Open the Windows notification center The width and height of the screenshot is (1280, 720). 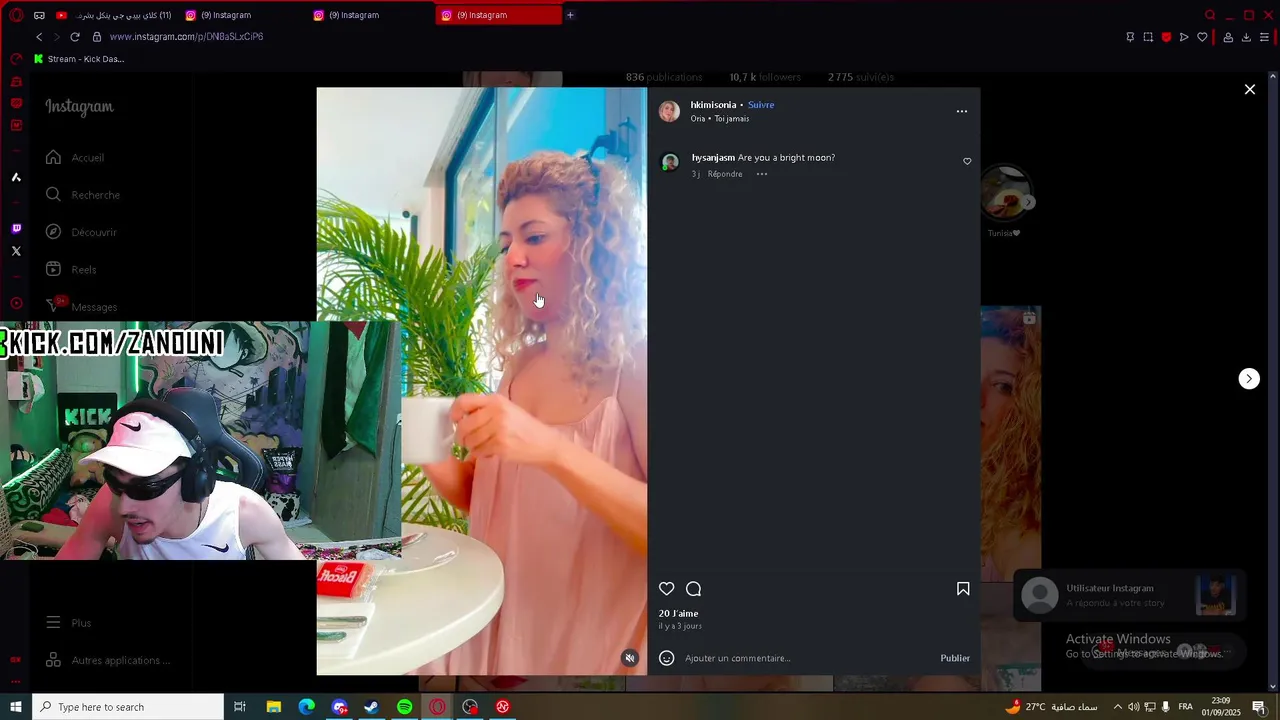1259,707
